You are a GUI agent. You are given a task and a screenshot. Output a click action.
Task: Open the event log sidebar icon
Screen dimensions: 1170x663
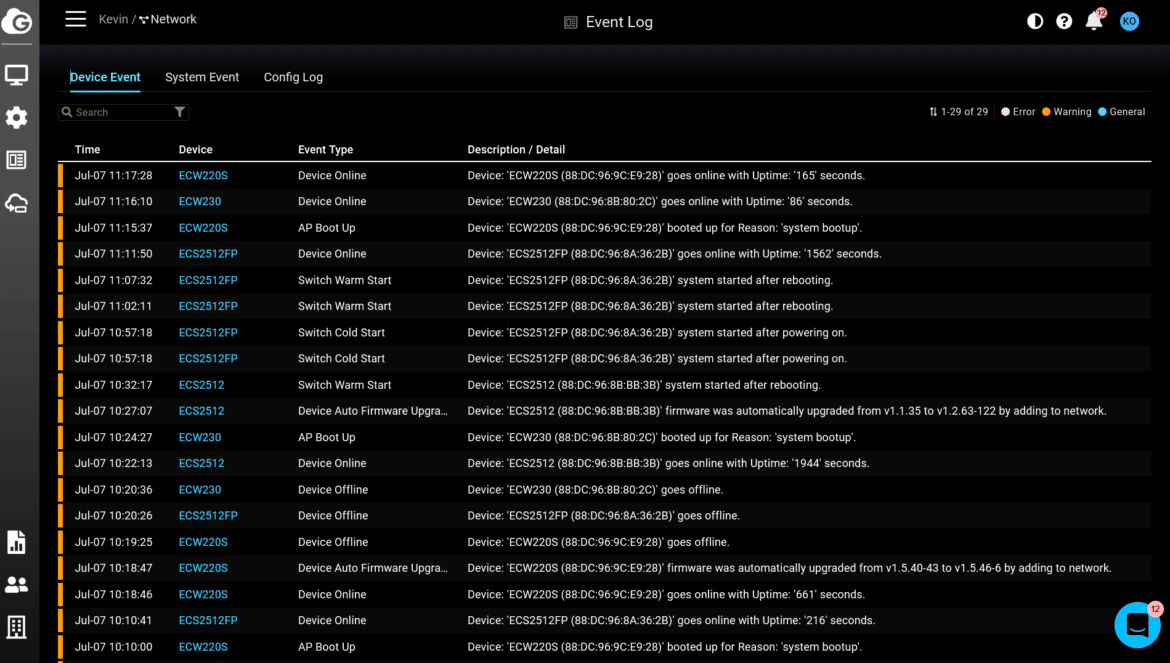(x=16, y=160)
